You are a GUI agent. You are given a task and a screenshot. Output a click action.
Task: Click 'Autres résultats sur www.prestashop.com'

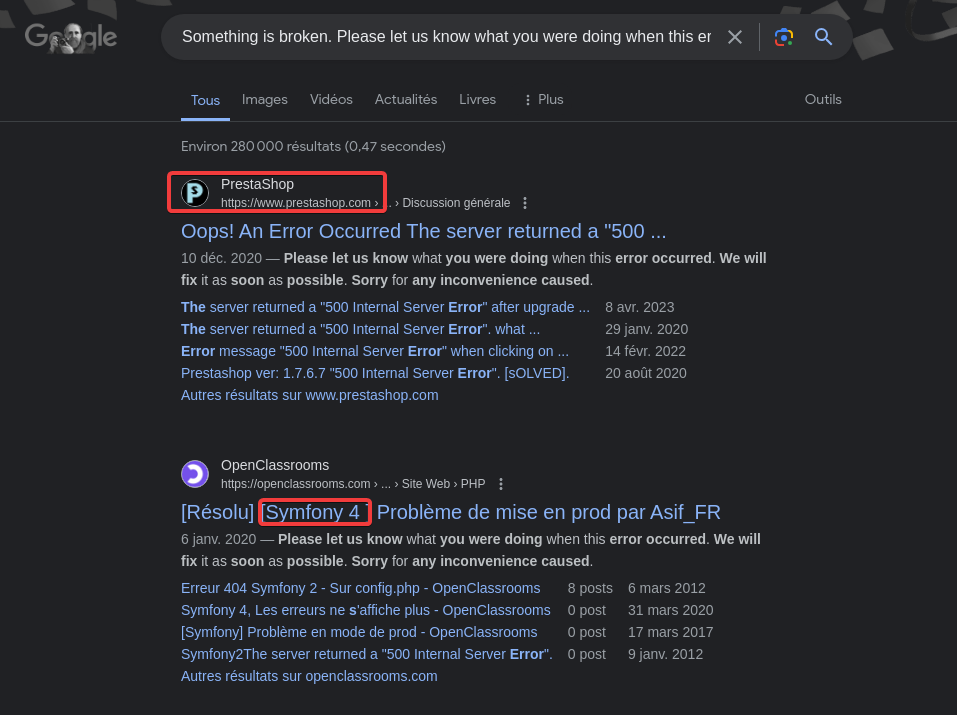point(309,395)
